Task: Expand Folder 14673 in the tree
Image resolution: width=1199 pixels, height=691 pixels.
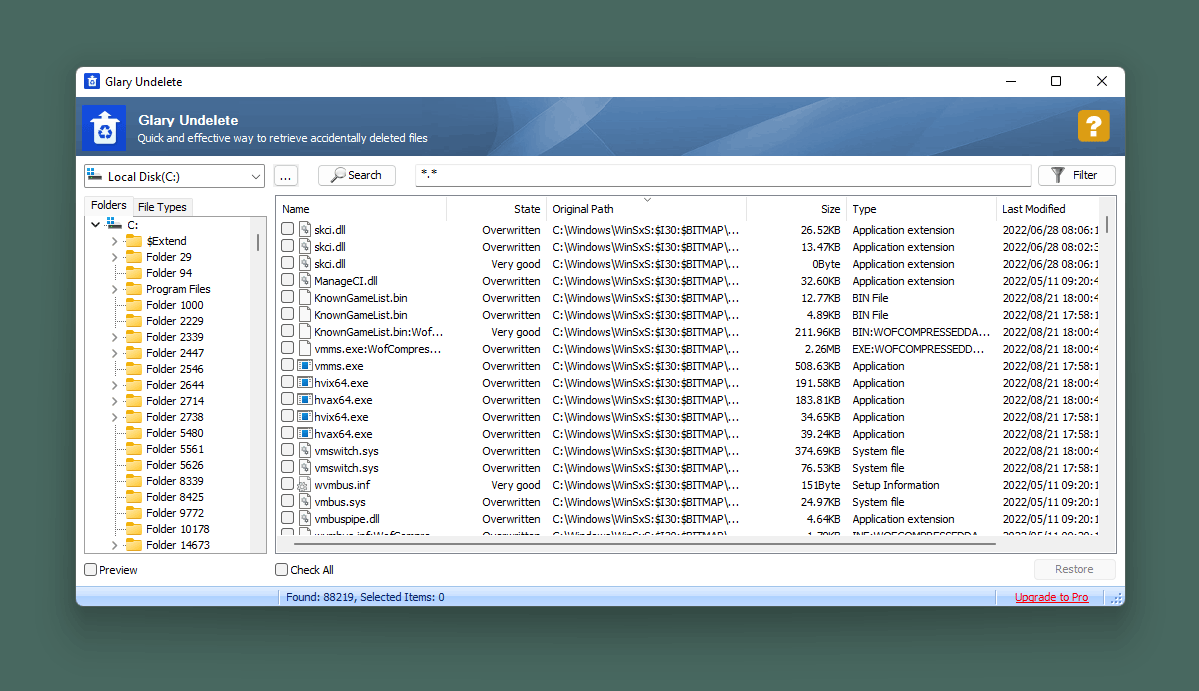Action: tap(115, 545)
